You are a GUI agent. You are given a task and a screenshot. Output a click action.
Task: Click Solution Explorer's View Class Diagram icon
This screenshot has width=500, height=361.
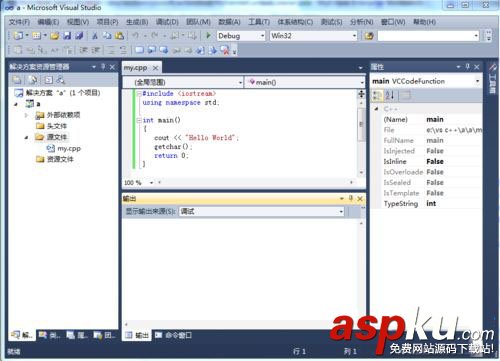tap(61, 80)
